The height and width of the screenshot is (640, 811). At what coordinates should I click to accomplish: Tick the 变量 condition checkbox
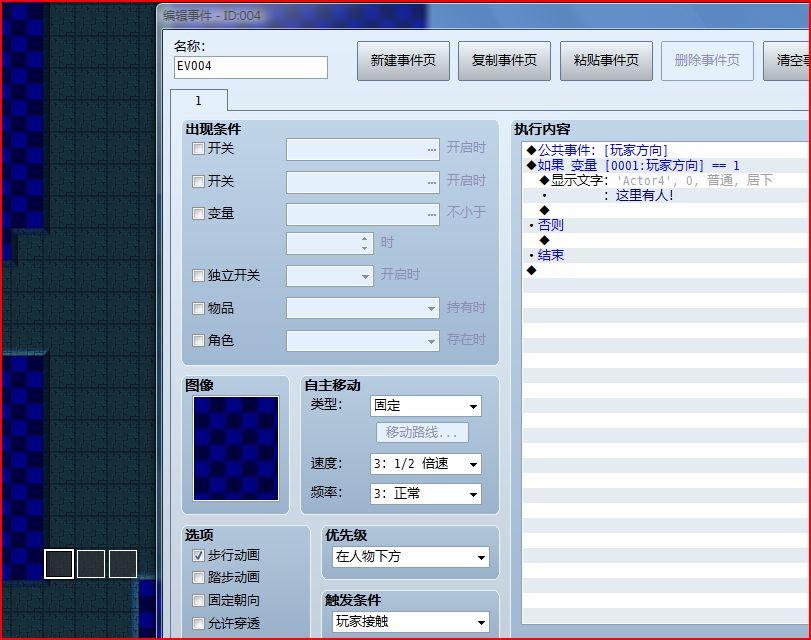(x=198, y=214)
